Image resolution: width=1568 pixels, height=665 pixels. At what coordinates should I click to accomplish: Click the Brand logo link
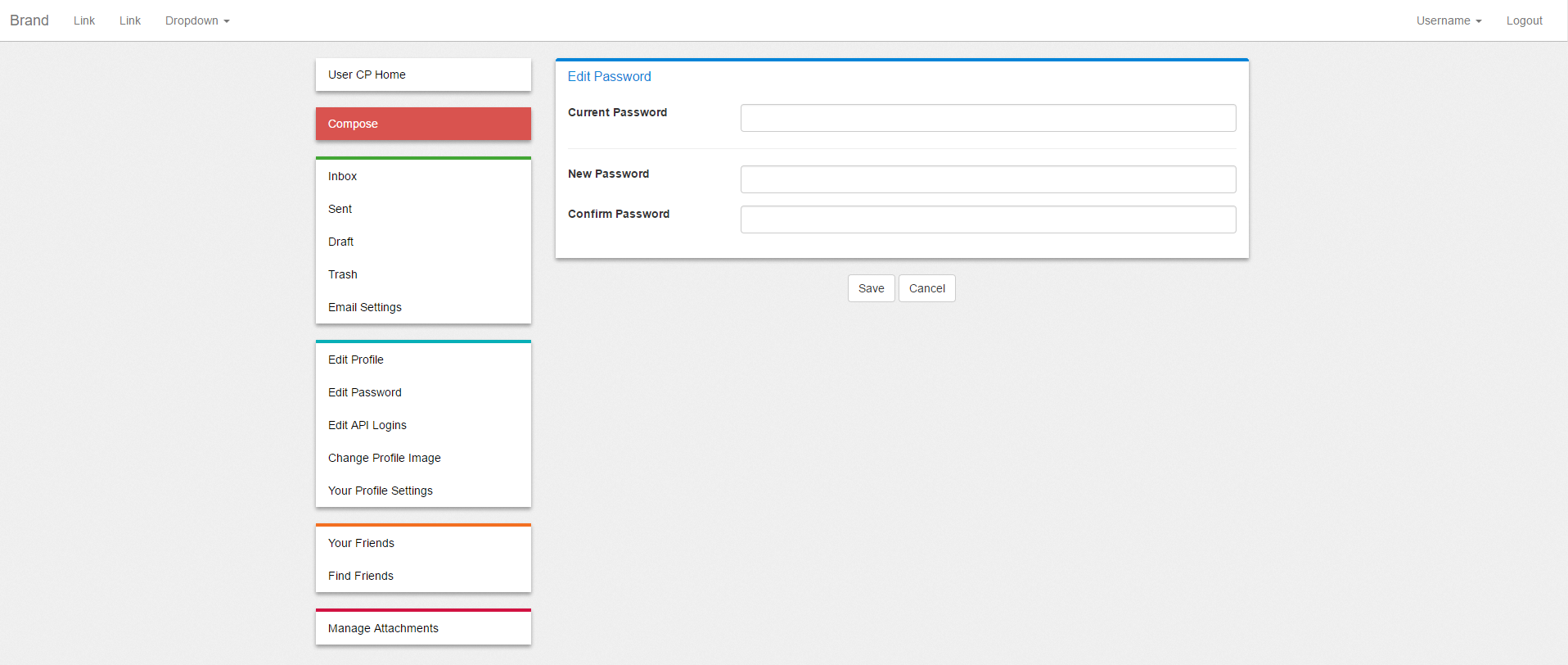pyautogui.click(x=29, y=20)
